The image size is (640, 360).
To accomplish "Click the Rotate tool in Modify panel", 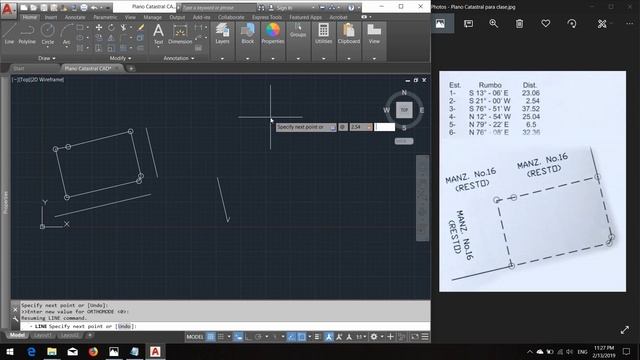I will [111, 28].
